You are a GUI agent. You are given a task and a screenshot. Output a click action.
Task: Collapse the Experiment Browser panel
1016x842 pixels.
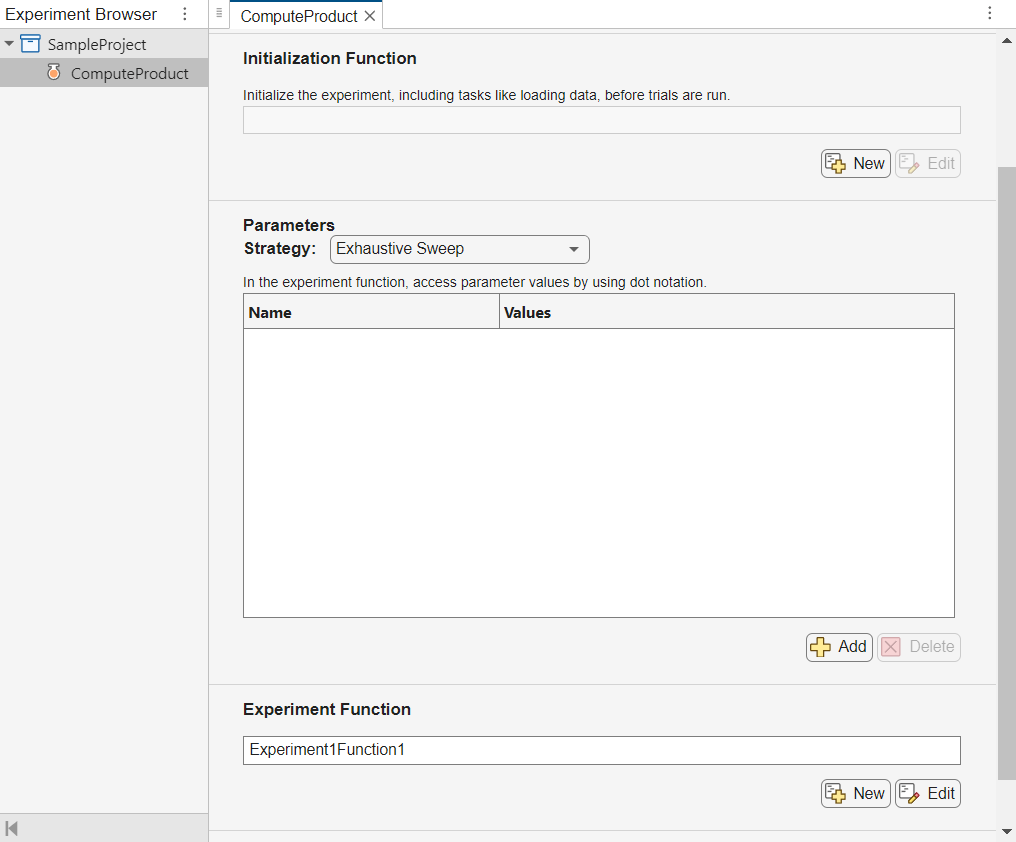(12, 829)
